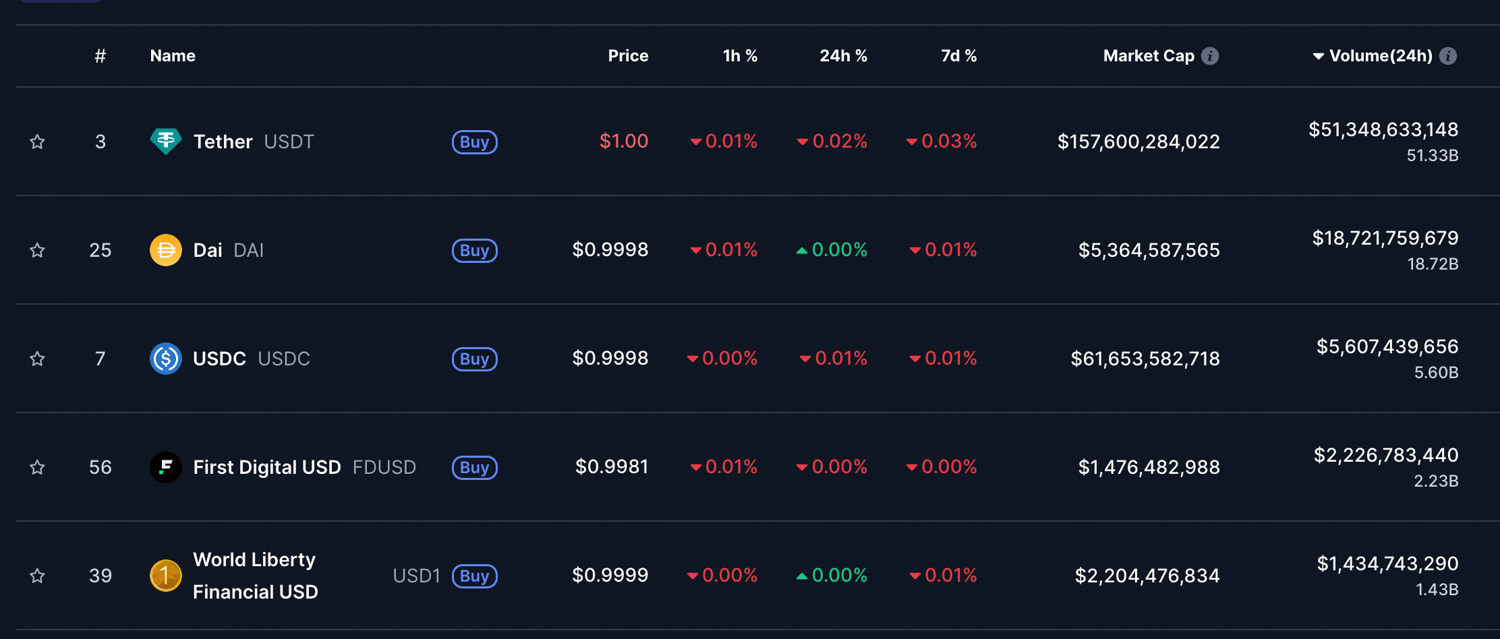Click the Volume(24h) info icon
1500x639 pixels.
pyautogui.click(x=1448, y=56)
